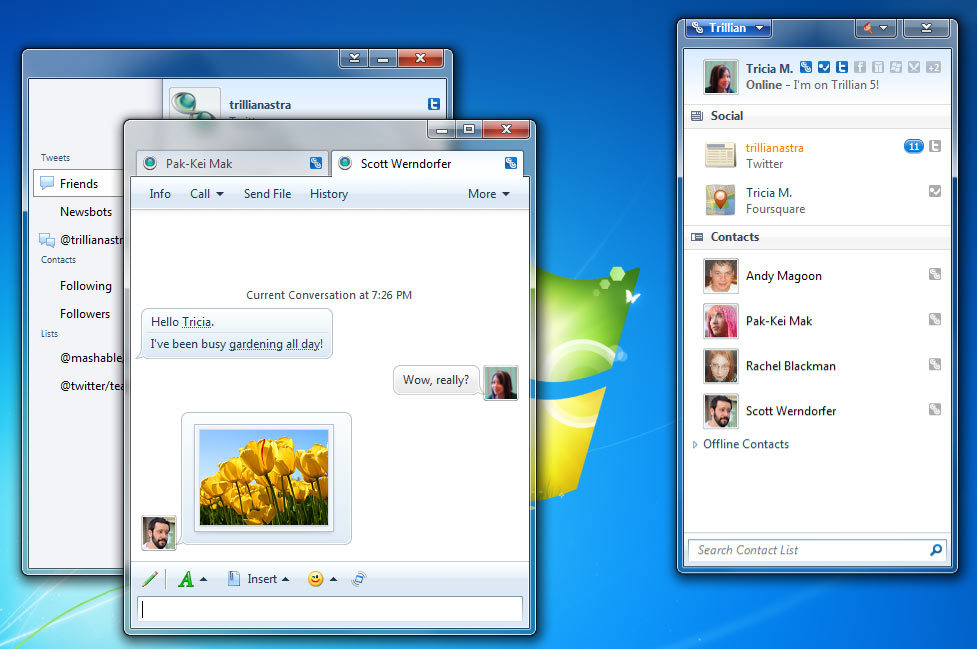
Task: Click the green pencil drawing icon
Action: 150,579
